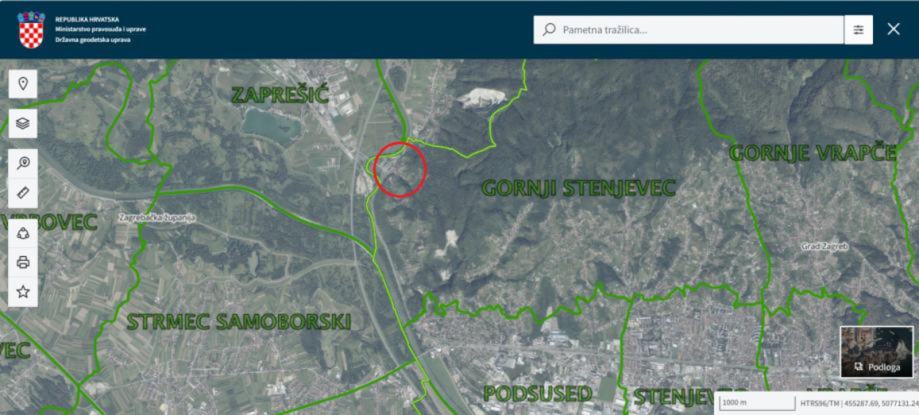Focus the Pametna tražilica search field
919x415 pixels.
tap(689, 29)
